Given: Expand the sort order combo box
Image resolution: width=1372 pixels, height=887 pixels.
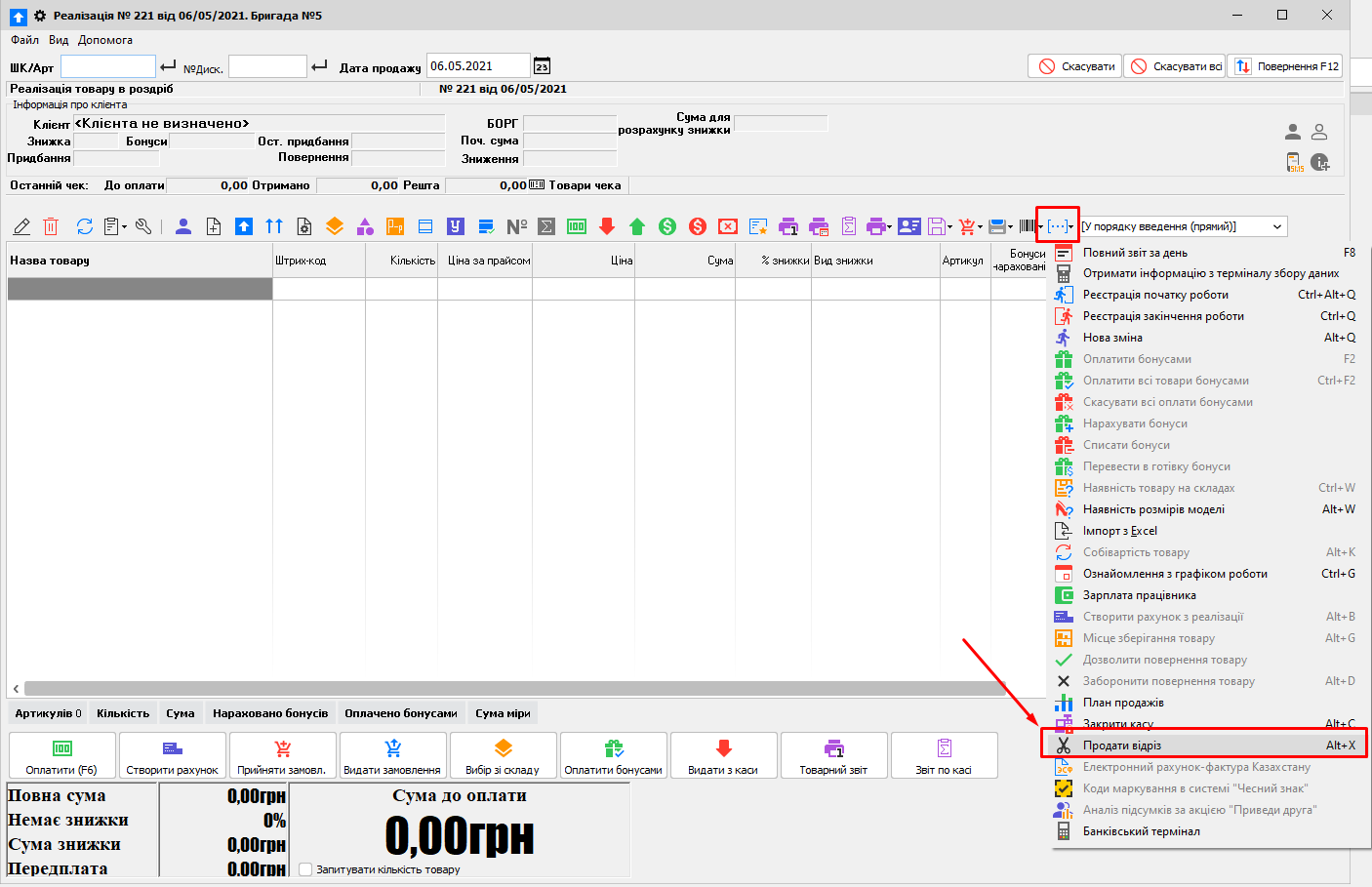Looking at the screenshot, I should click(x=1276, y=226).
